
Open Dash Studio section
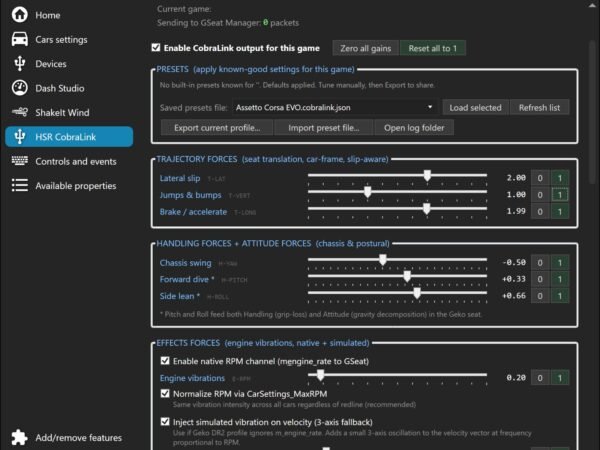pyautogui.click(x=60, y=88)
